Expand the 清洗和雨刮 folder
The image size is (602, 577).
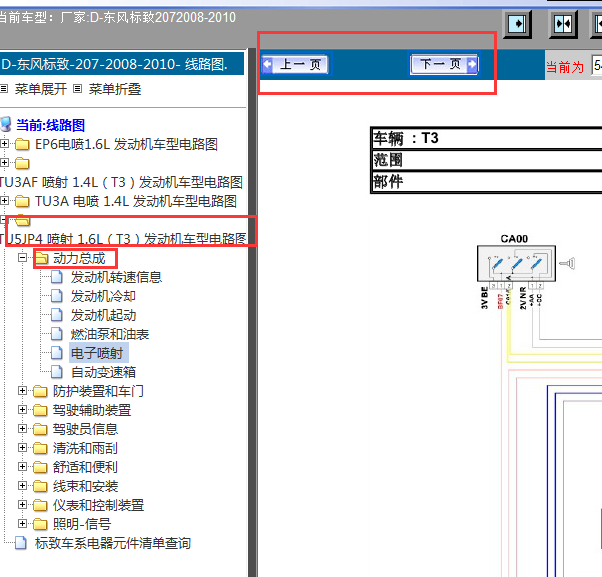pyautogui.click(x=22, y=448)
